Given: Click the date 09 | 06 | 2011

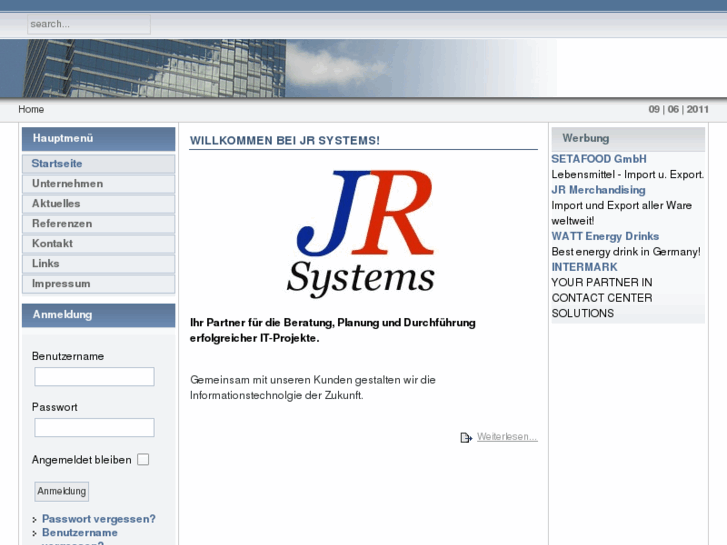Looking at the screenshot, I should (678, 109).
